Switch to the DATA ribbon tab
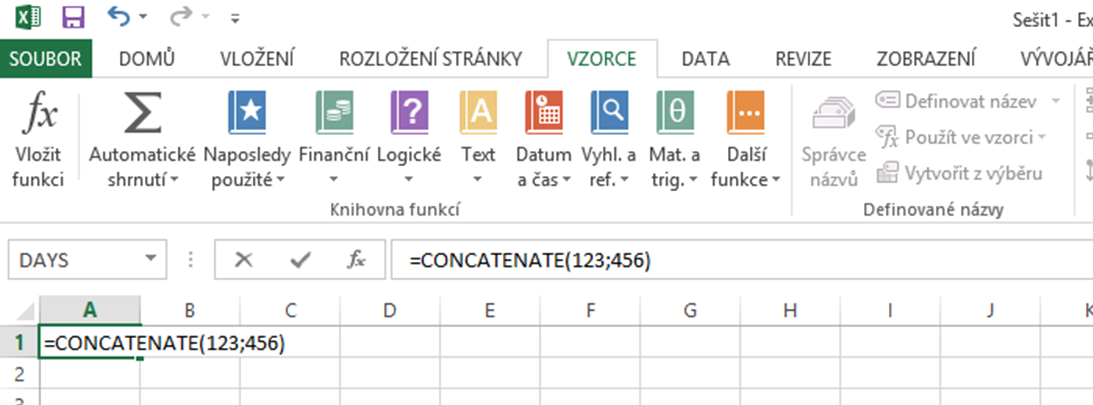This screenshot has height=405, width=1093. 705,59
